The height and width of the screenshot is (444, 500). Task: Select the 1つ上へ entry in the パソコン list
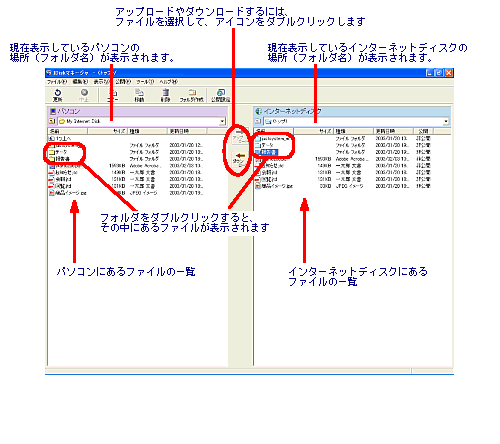pos(60,138)
